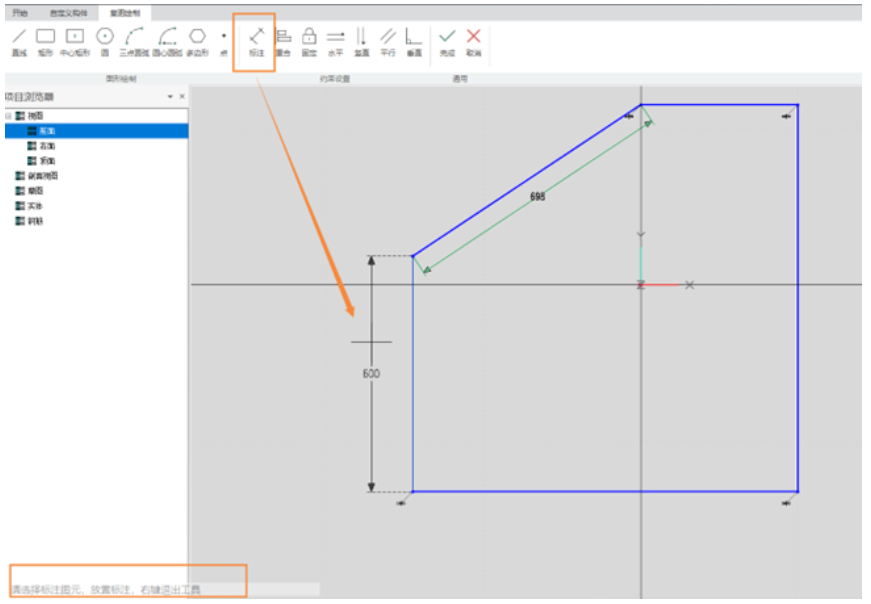Viewport: 871px width, 604px height.
Task: Apply the Parallel (平行) constraint
Action: [388, 41]
